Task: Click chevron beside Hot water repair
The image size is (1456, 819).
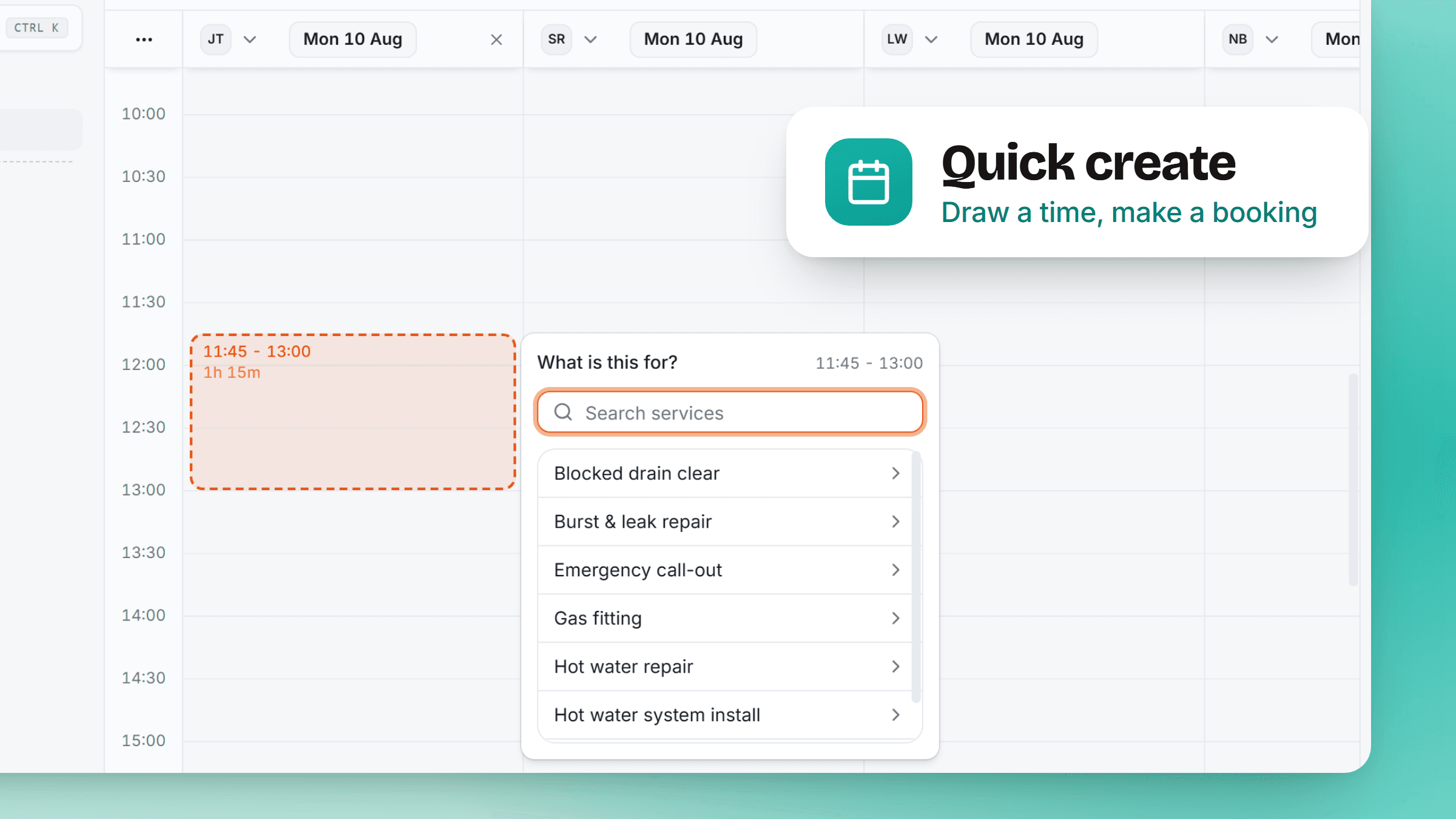Action: (x=895, y=667)
